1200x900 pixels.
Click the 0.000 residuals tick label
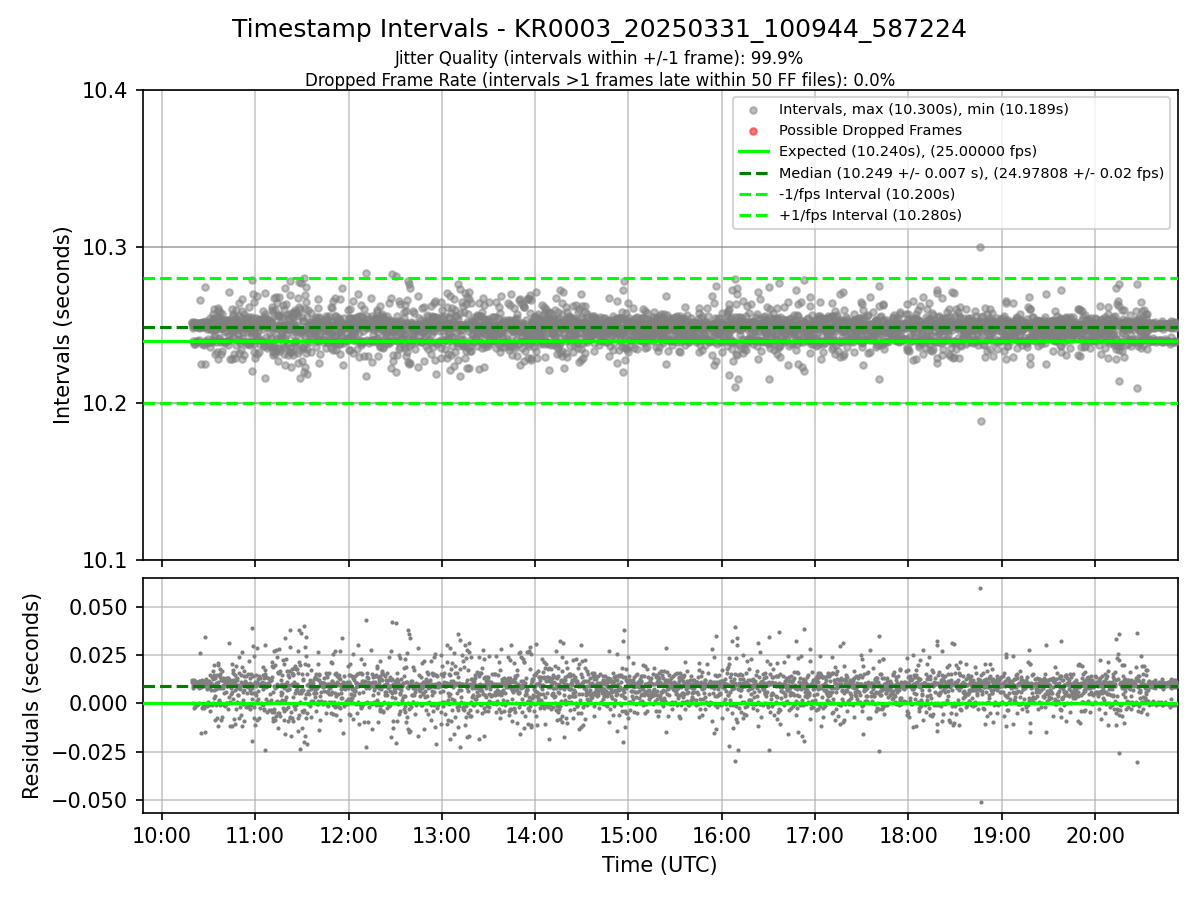(x=100, y=703)
